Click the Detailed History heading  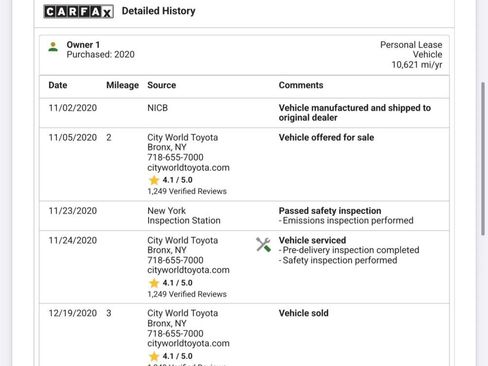(x=159, y=11)
